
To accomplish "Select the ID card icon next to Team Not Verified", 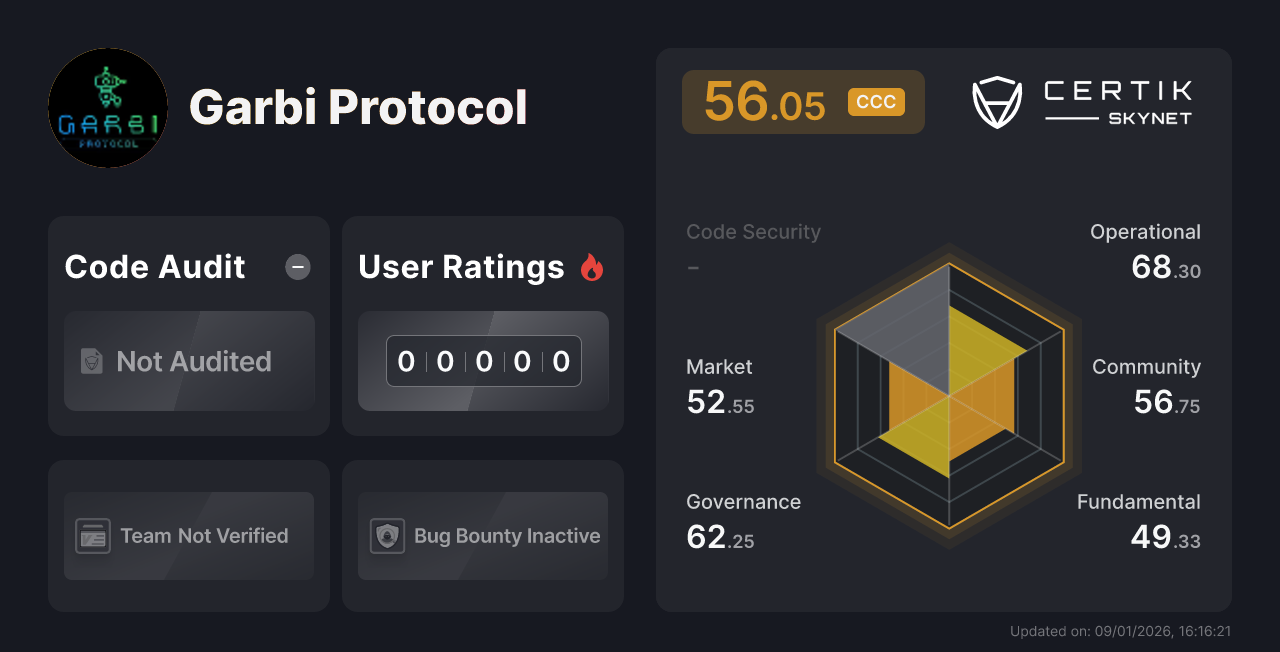I will tap(94, 536).
